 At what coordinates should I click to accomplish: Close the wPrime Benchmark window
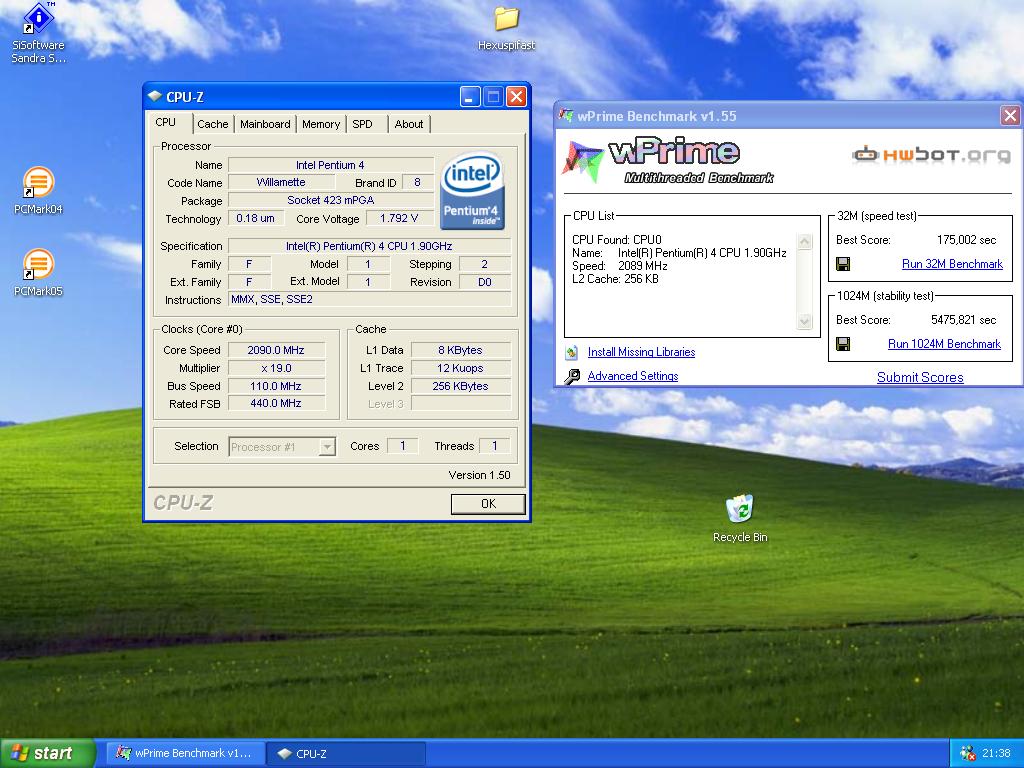[1010, 116]
